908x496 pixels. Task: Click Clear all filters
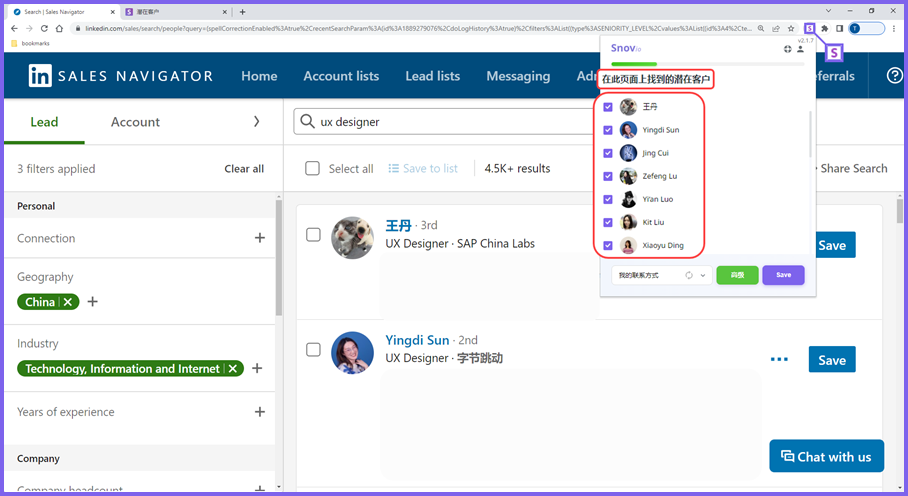[244, 169]
